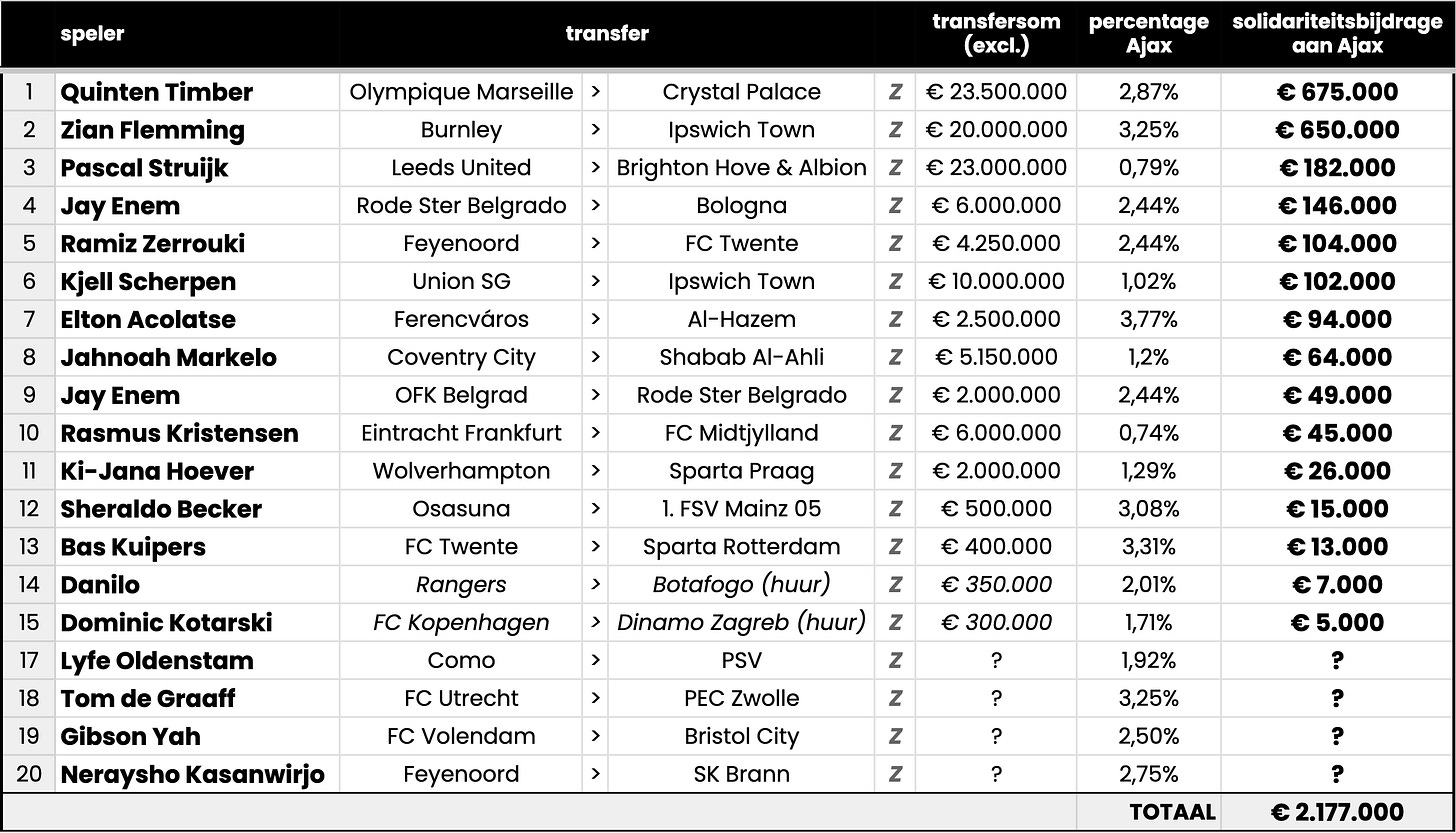1456x833 pixels.
Task: Click the 'solidariteitsbijdrage aan Ajax' header
Action: (1337, 34)
